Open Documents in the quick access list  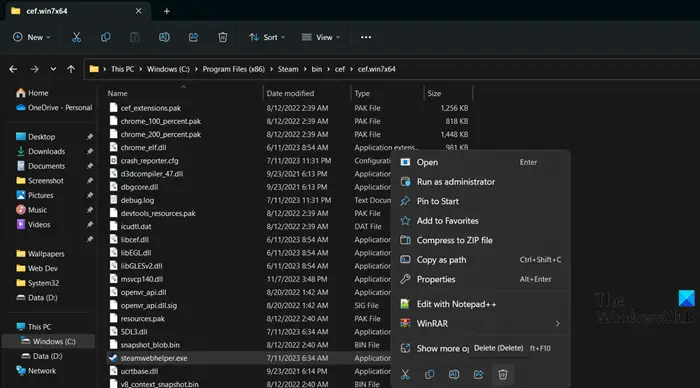[x=41, y=166]
